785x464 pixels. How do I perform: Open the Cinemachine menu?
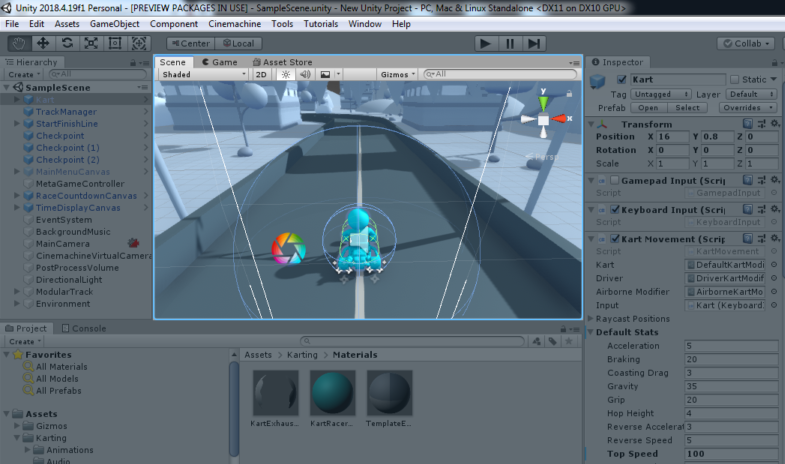[234, 24]
